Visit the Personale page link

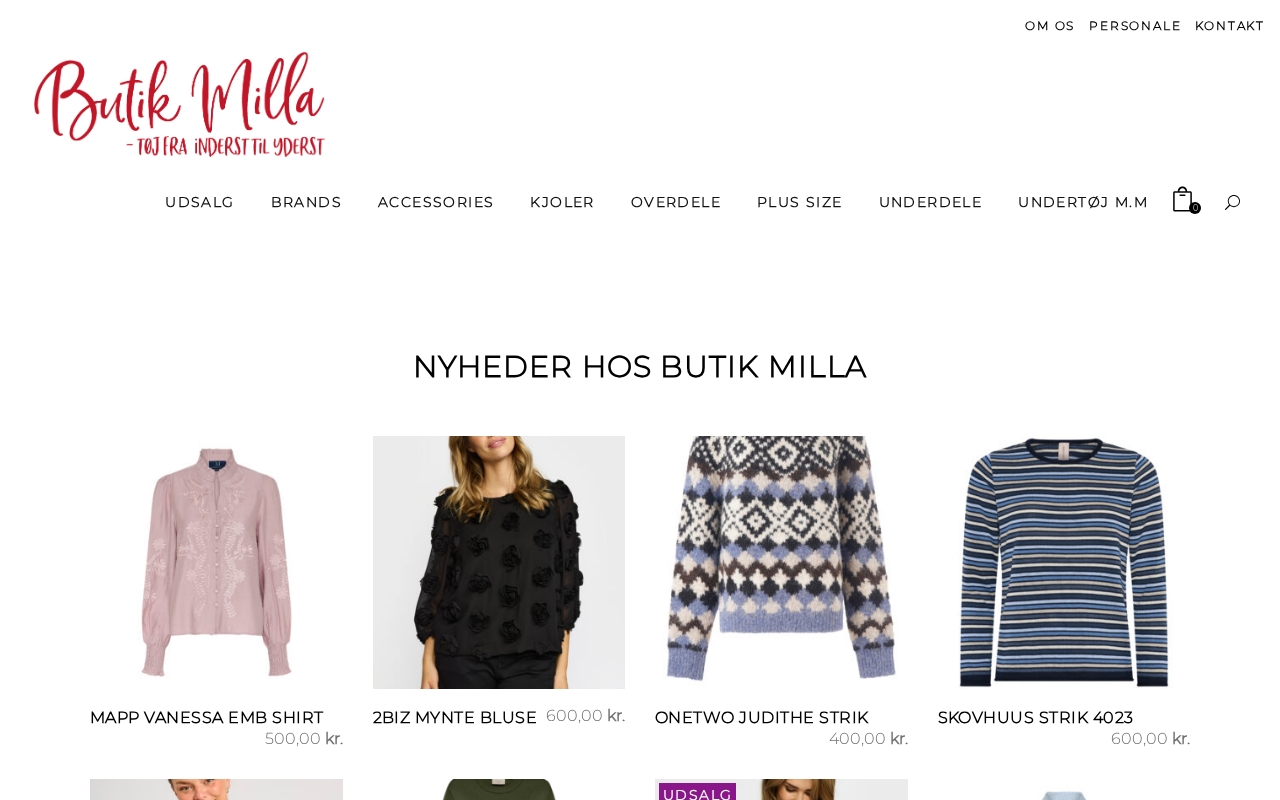[1135, 26]
